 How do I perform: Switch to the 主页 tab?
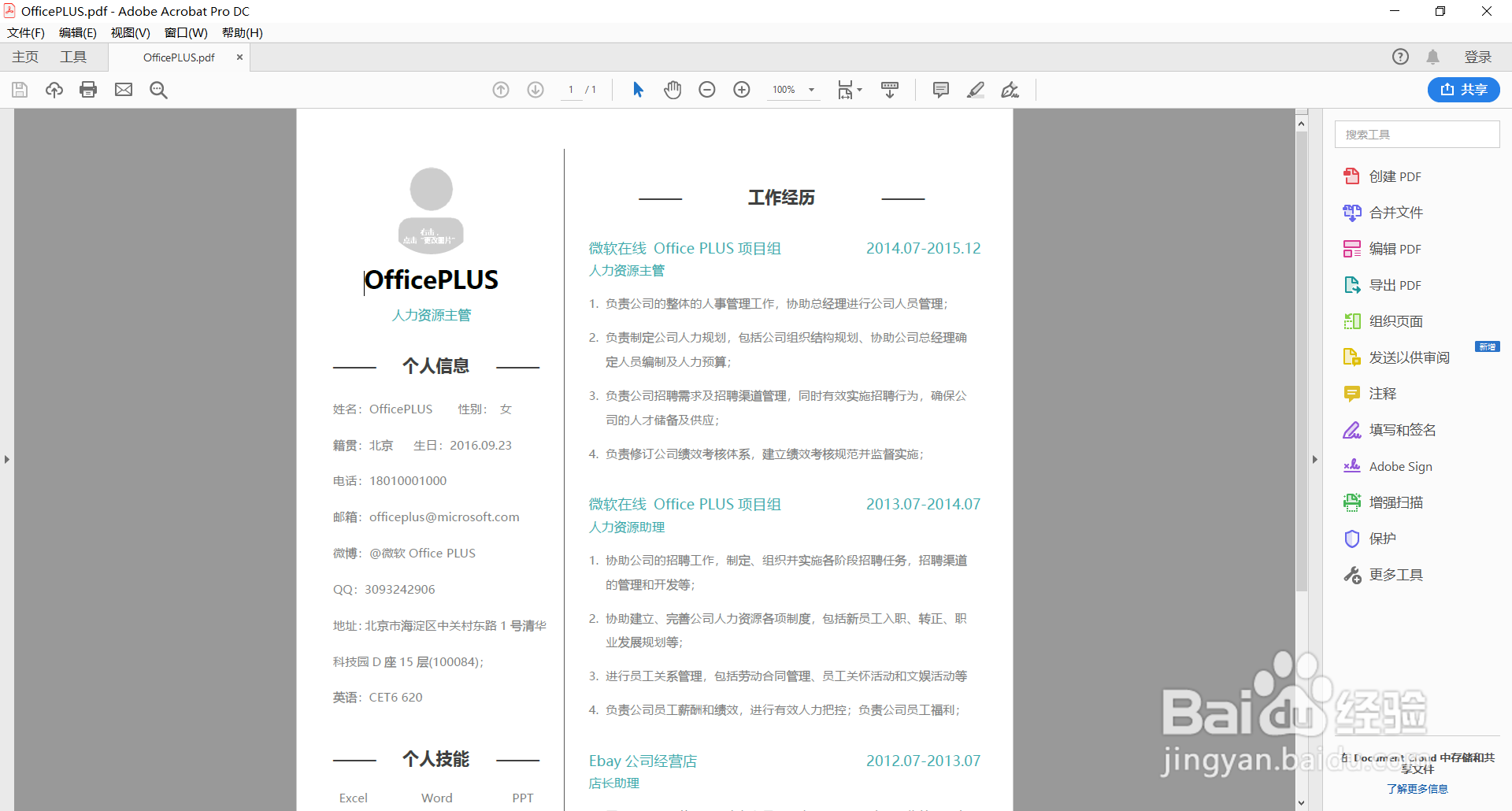coord(24,56)
